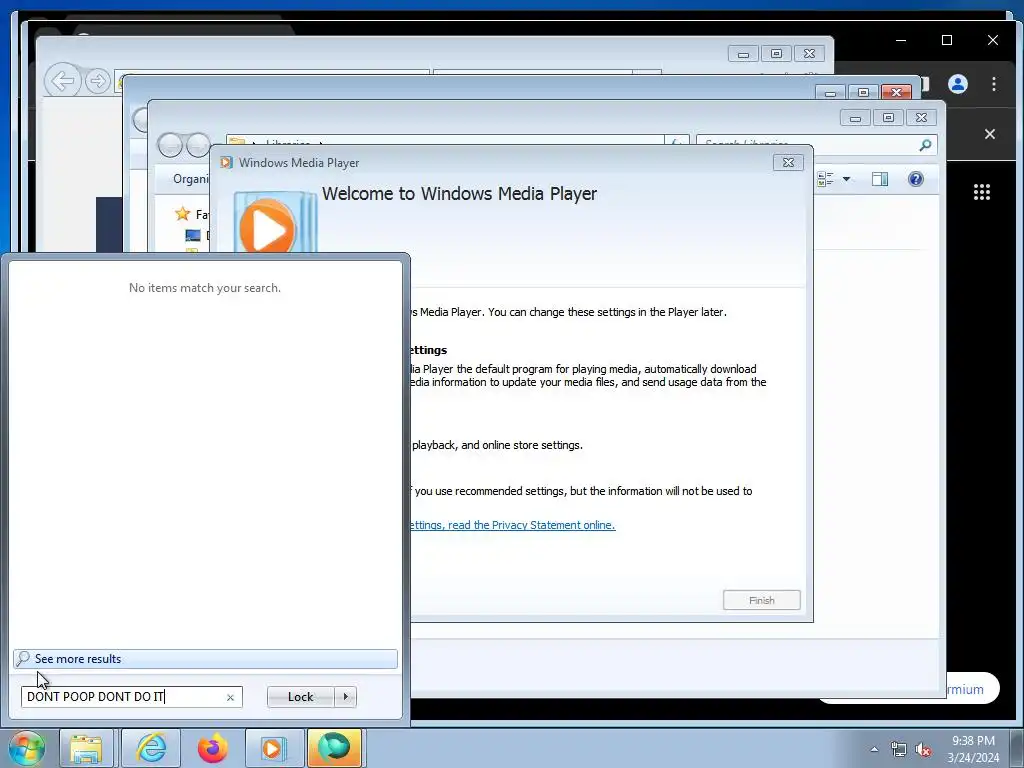Click the large Media Player play logo
The height and width of the screenshot is (768, 1024).
(267, 227)
